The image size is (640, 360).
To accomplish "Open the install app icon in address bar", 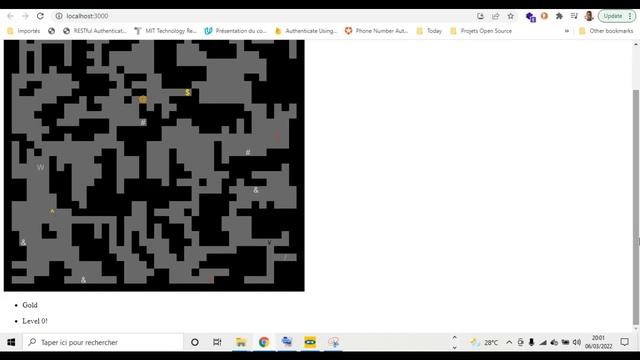I will [x=480, y=16].
